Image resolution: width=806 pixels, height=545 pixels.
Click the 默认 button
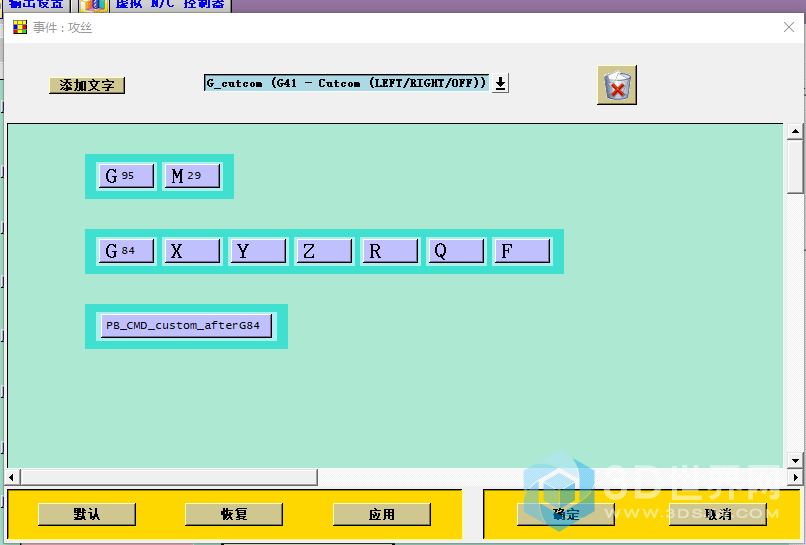87,514
